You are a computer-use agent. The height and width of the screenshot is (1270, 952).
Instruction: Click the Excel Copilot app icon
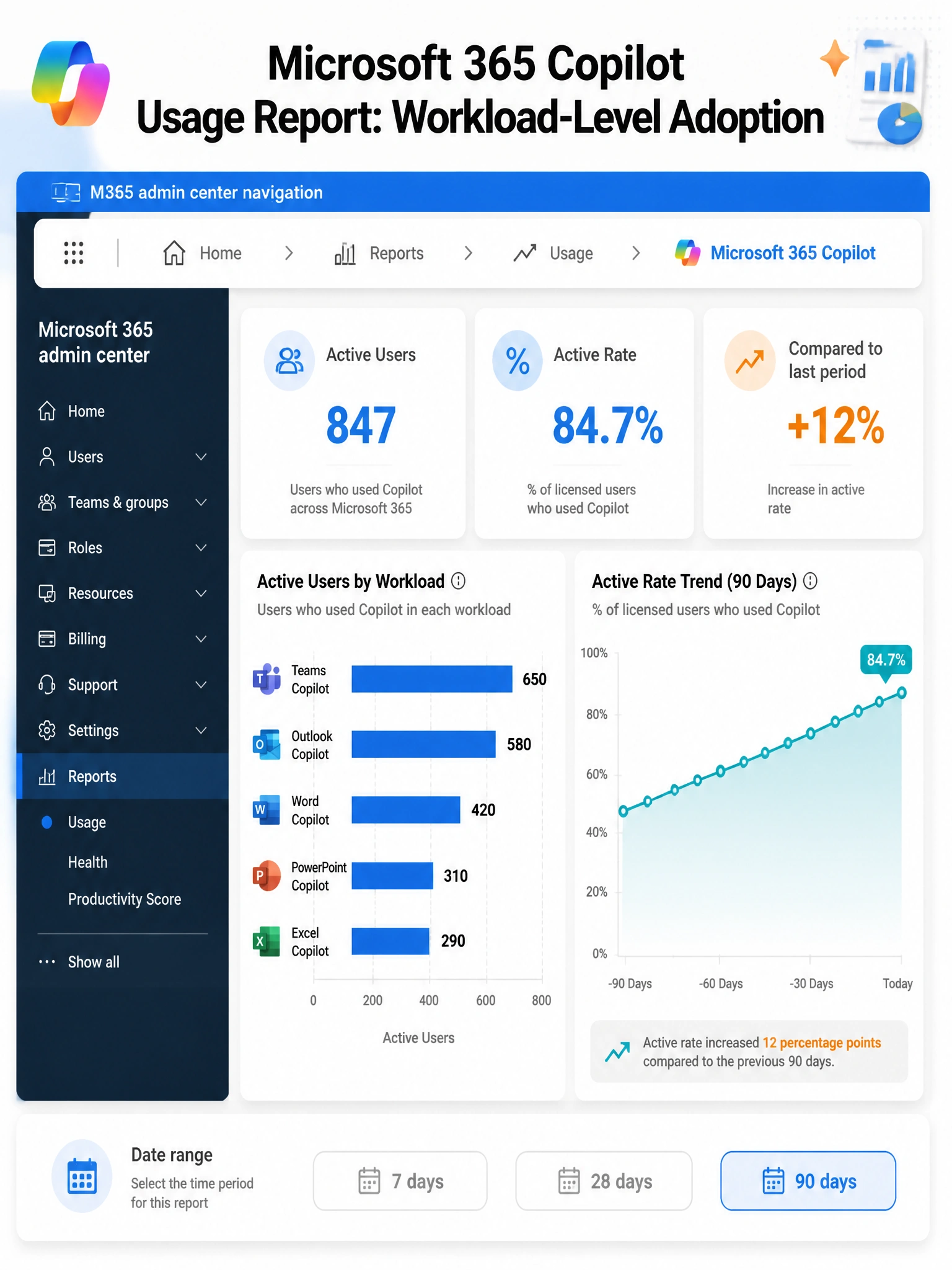pos(267,941)
